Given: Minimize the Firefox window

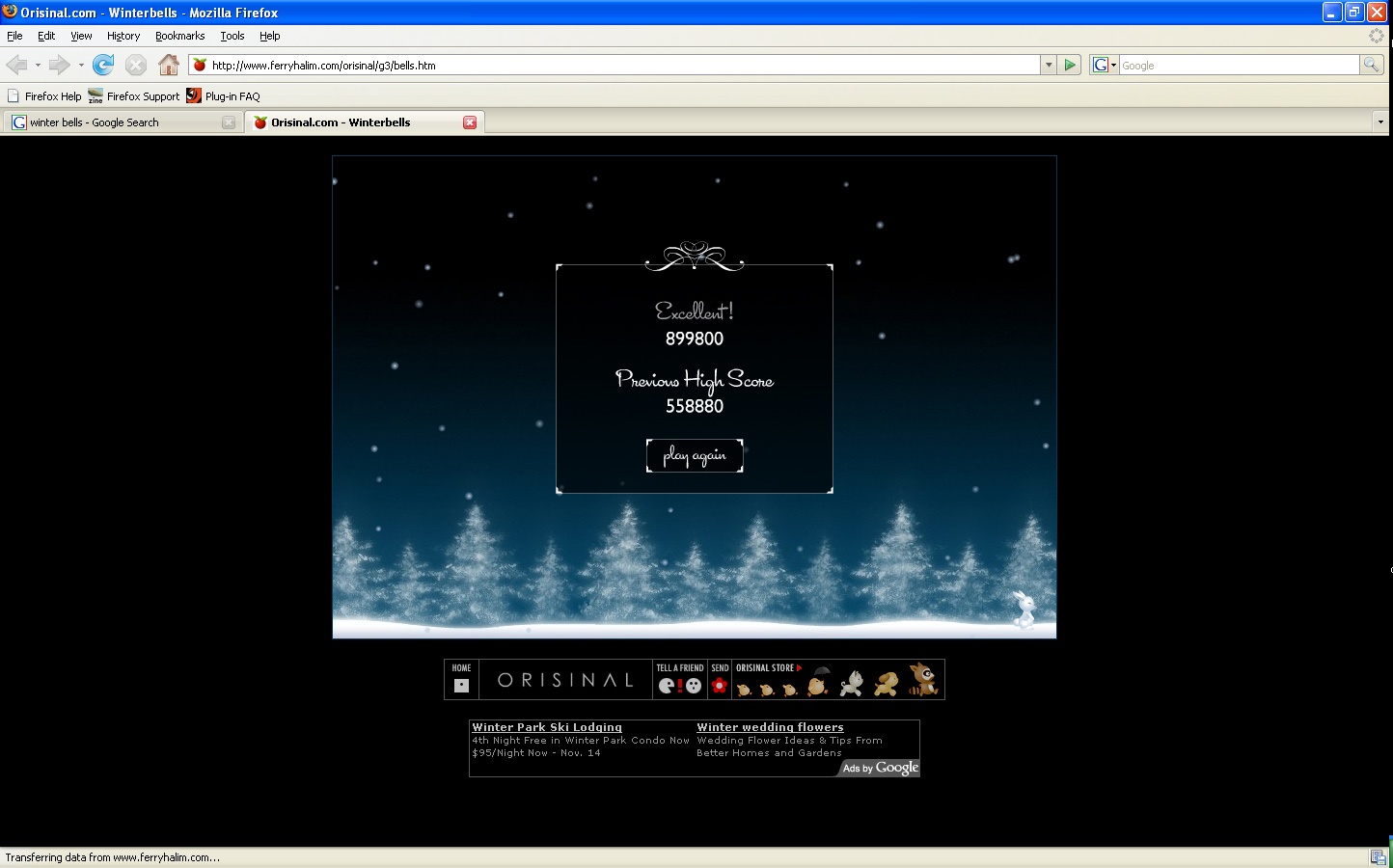Looking at the screenshot, I should 1332,13.
